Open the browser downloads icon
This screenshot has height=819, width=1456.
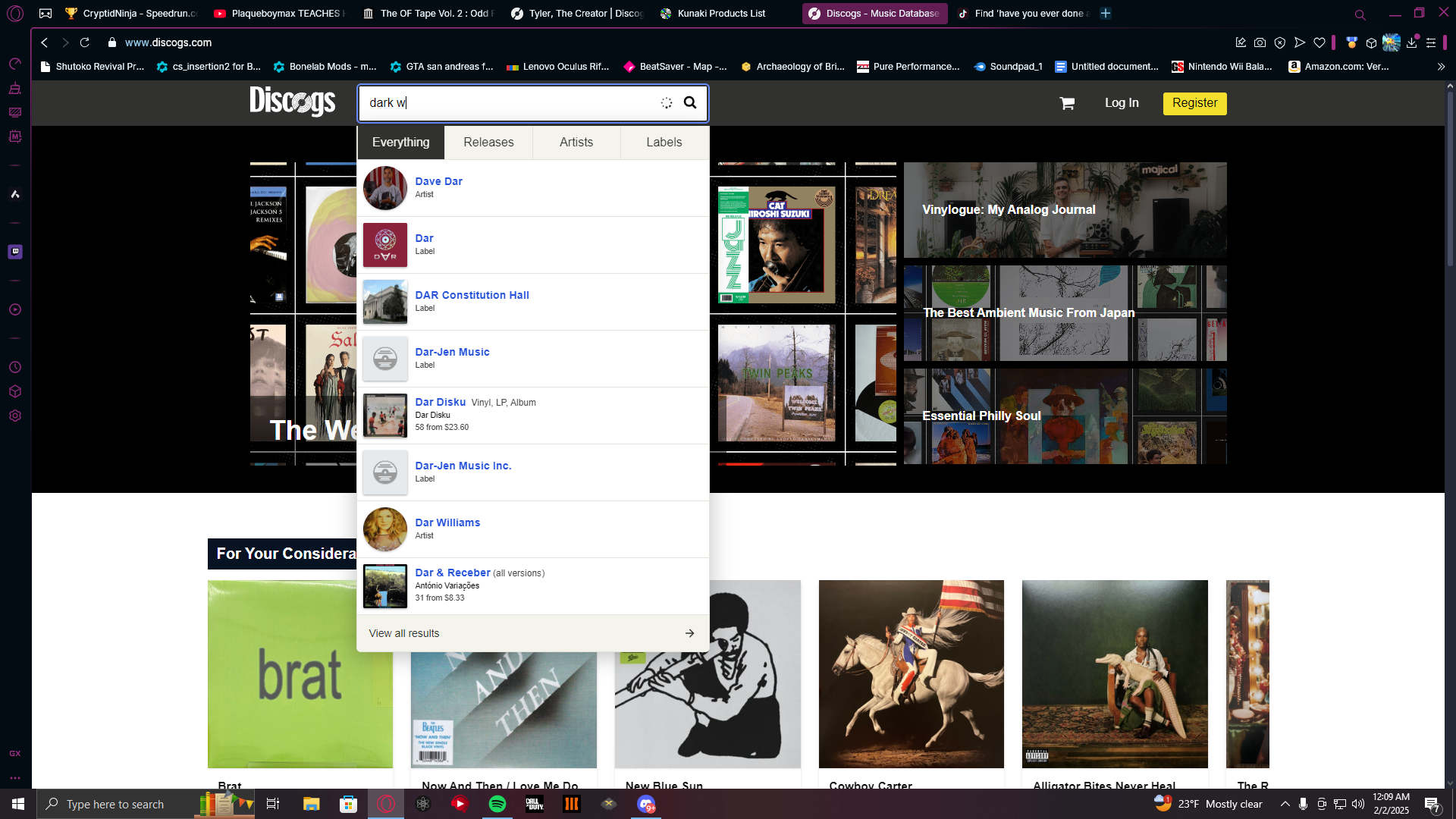[x=1411, y=43]
